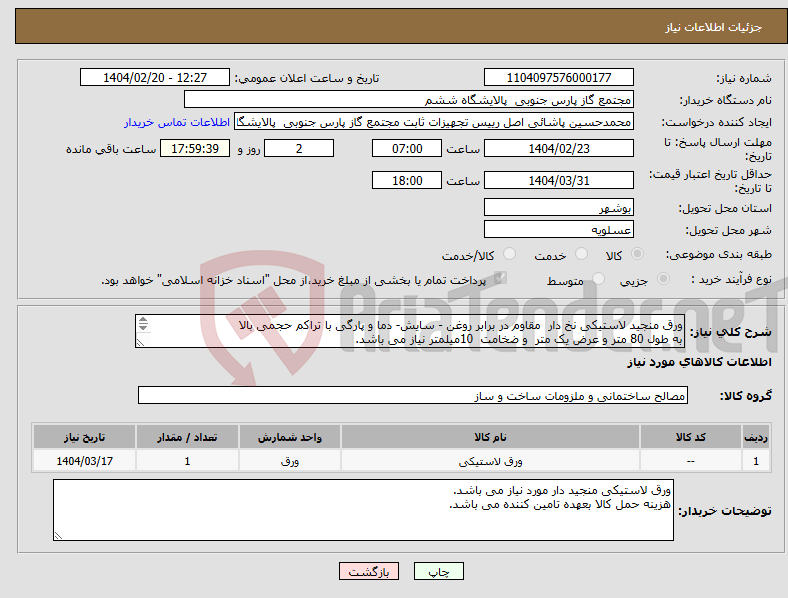Click the general need description text area
This screenshot has height=598, width=788.
point(410,331)
